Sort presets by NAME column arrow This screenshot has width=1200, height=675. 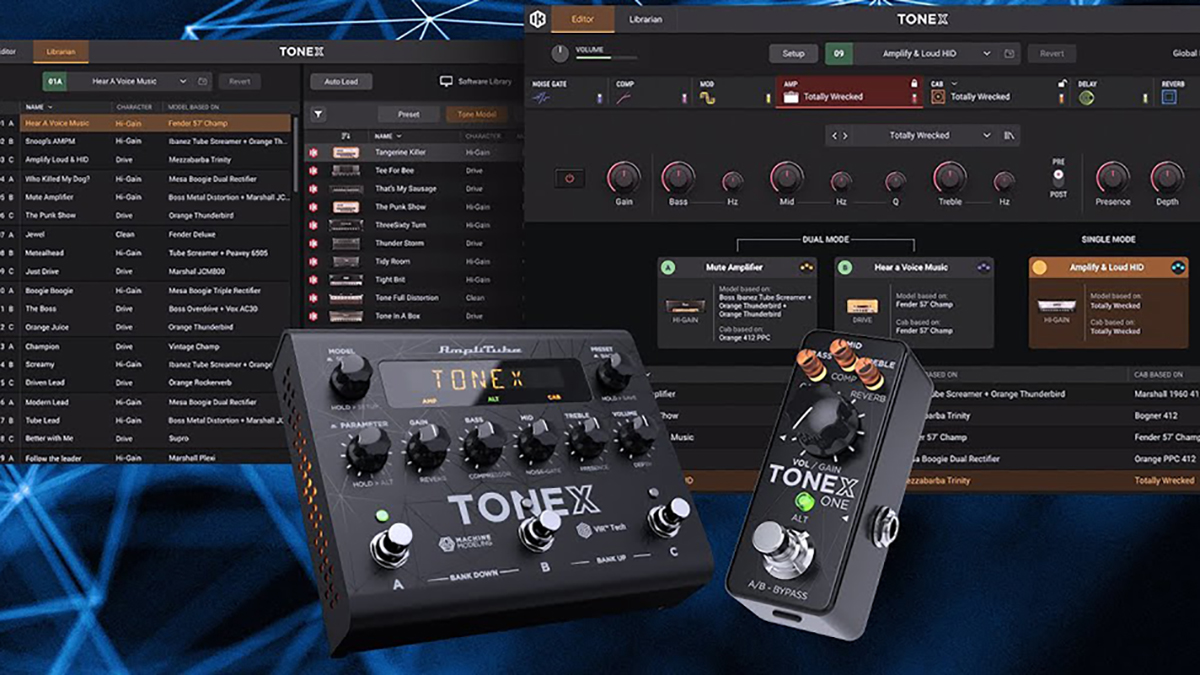tap(50, 107)
